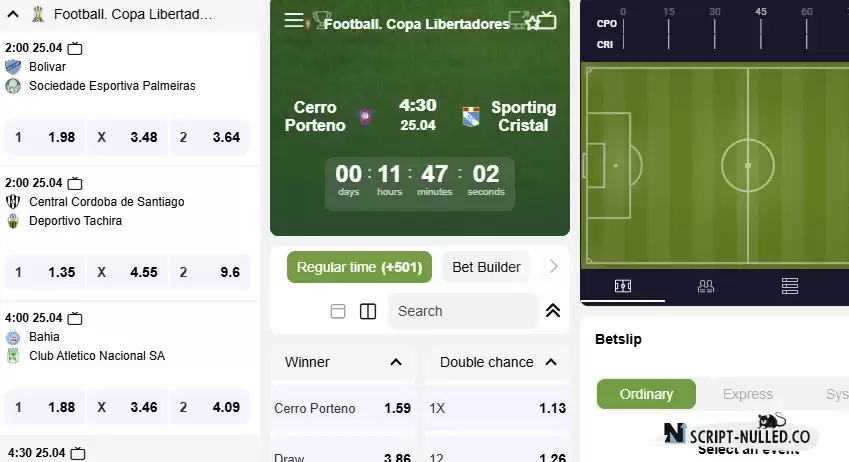The image size is (849, 462).
Task: Show the statistics list tab icon
Action: 790,286
